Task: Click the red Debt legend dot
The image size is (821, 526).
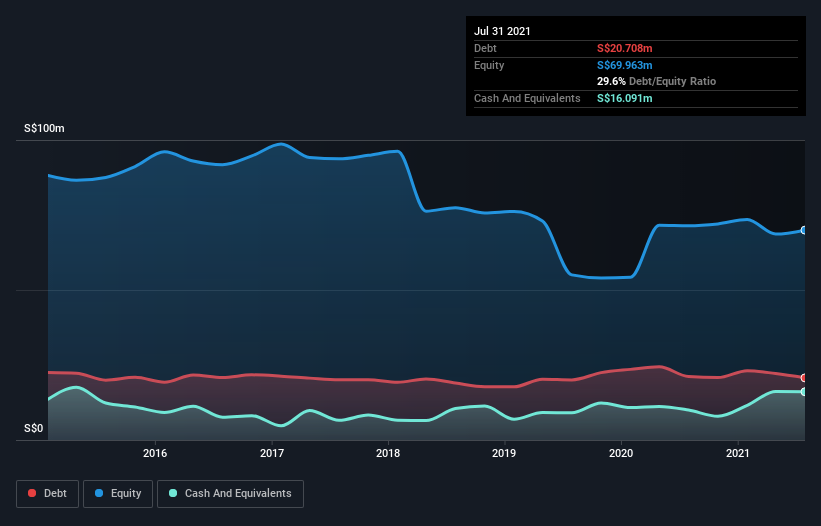Action: (x=32, y=493)
